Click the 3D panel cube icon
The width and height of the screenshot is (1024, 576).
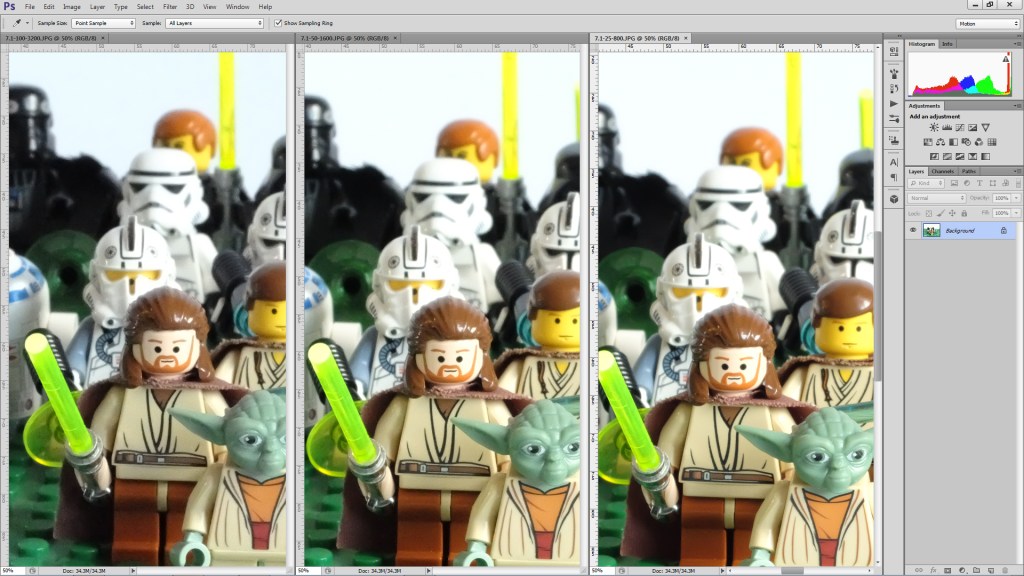coord(894,198)
